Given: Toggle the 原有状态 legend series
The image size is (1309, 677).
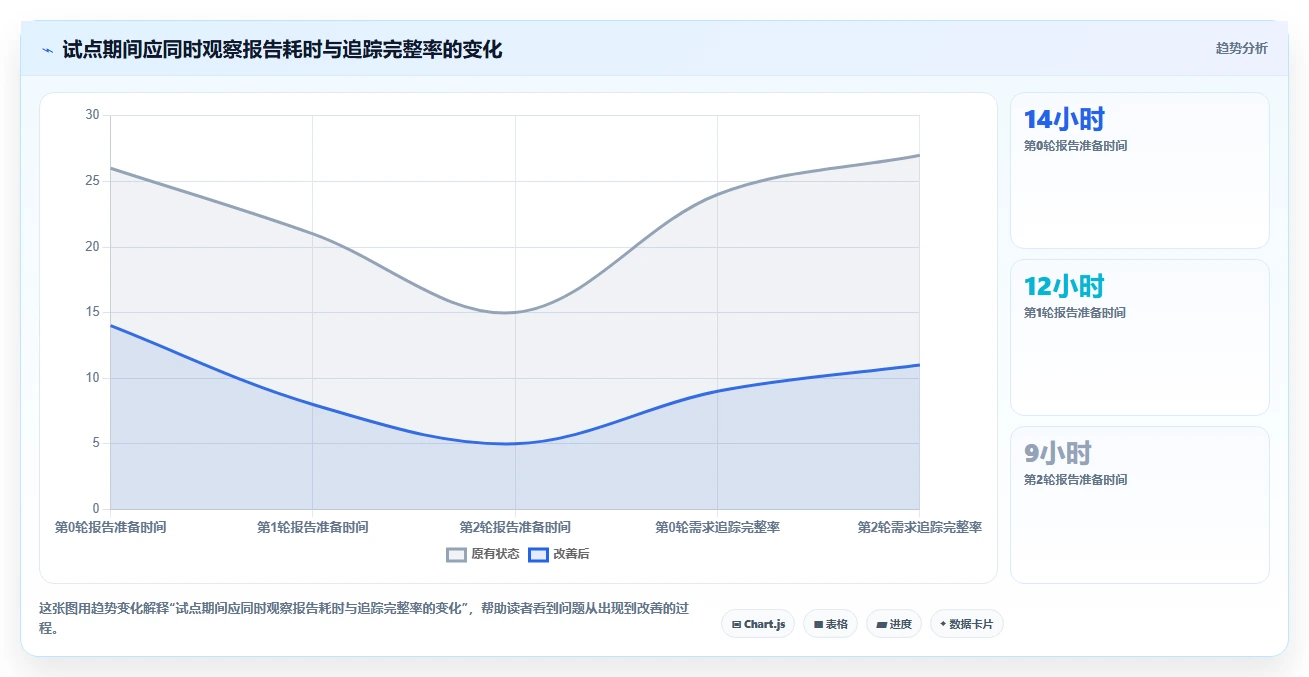Looking at the screenshot, I should pyautogui.click(x=483, y=554).
